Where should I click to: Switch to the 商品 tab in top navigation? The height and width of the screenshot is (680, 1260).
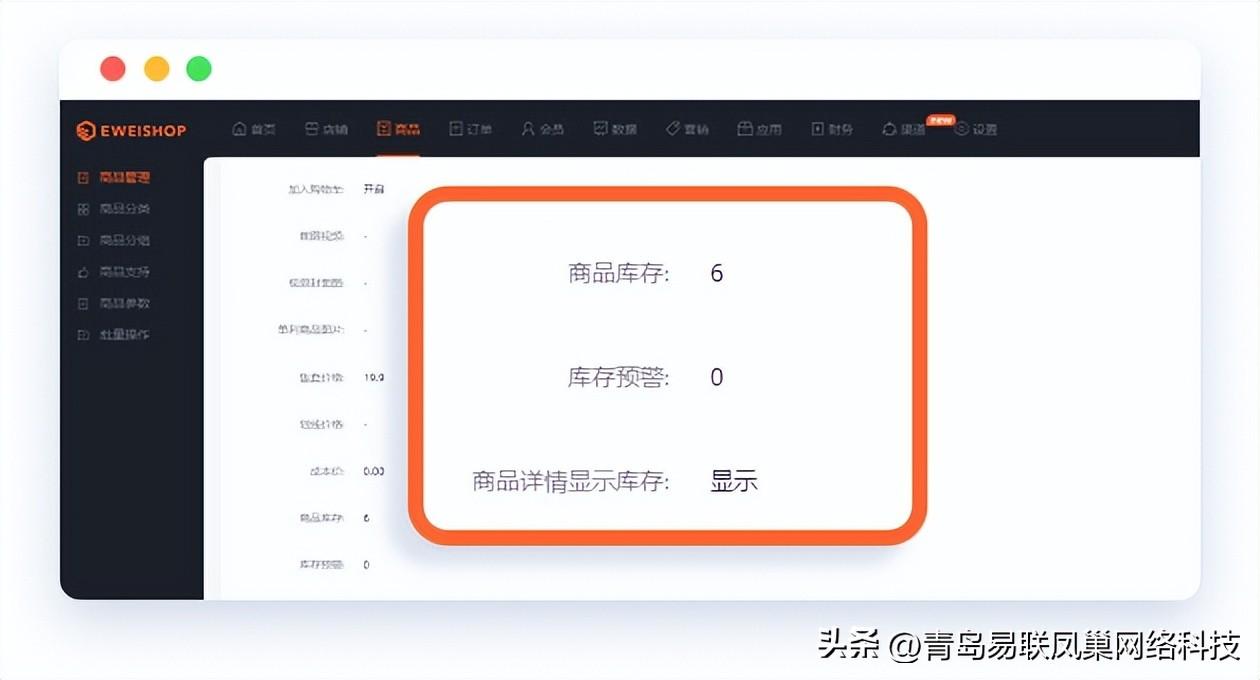(x=398, y=129)
